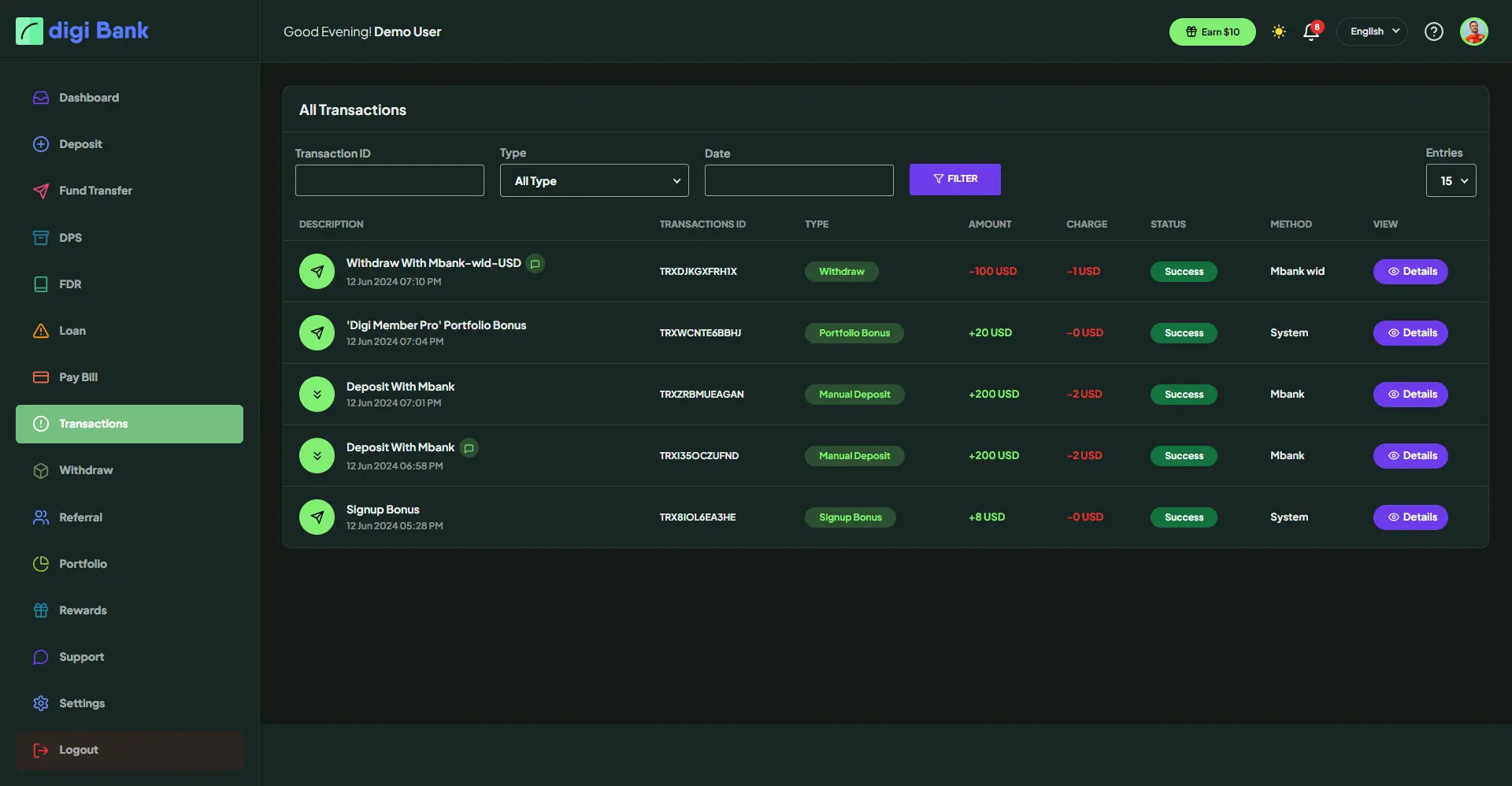Click the Signup Bonus row arrow icon

(317, 517)
